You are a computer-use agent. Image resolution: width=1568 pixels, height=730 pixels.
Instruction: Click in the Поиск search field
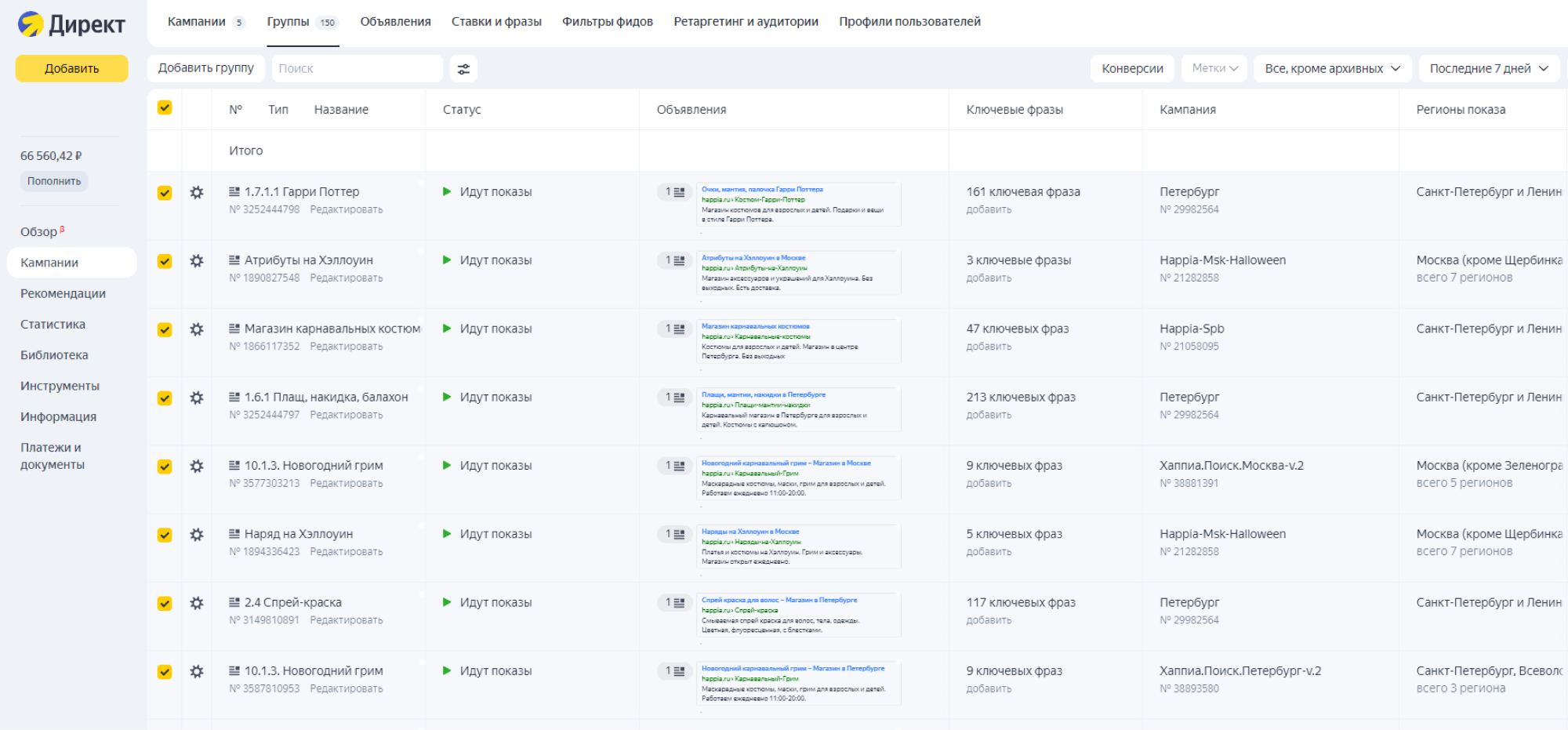coord(358,69)
